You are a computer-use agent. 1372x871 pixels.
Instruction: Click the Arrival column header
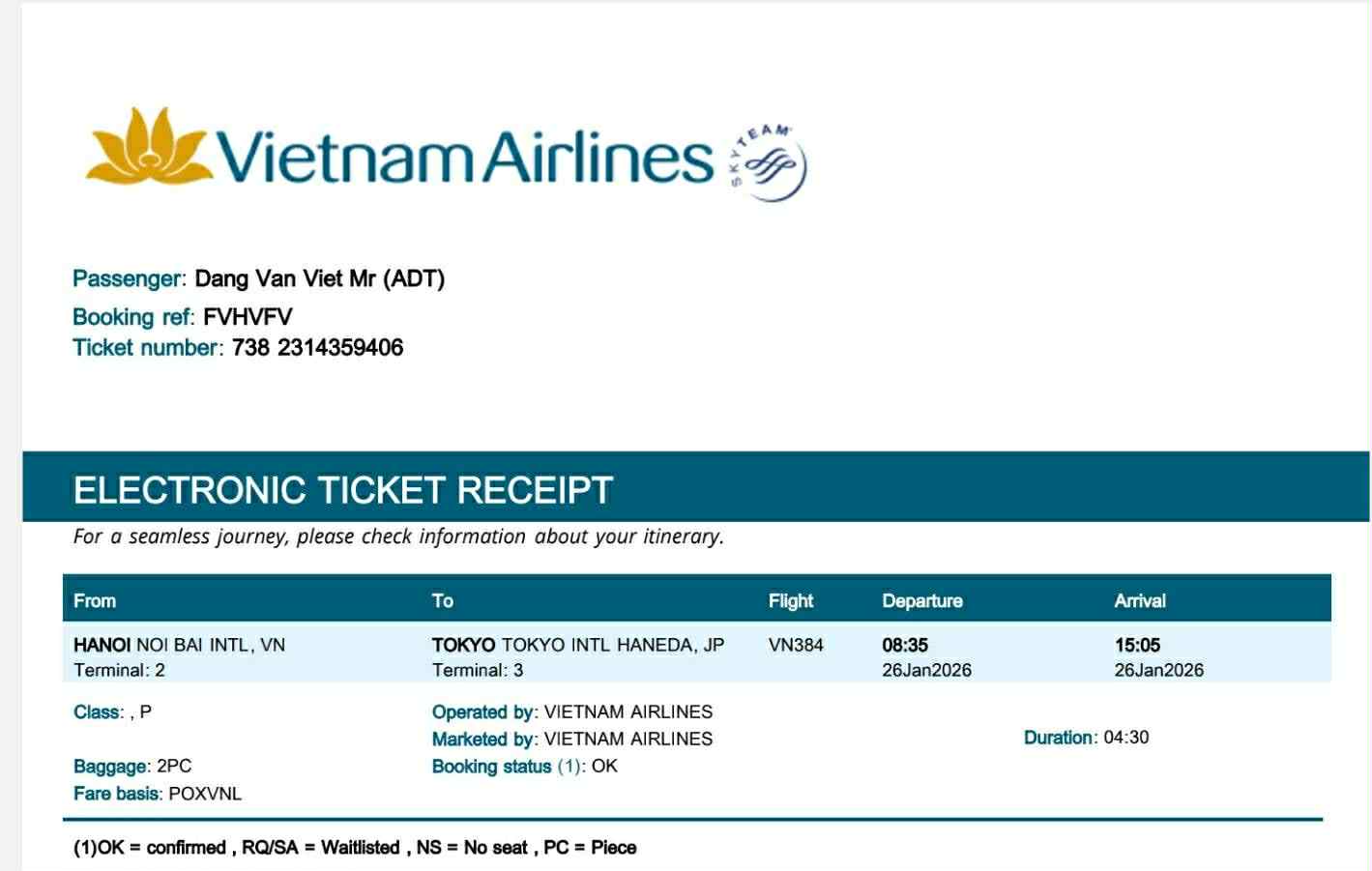(1140, 601)
